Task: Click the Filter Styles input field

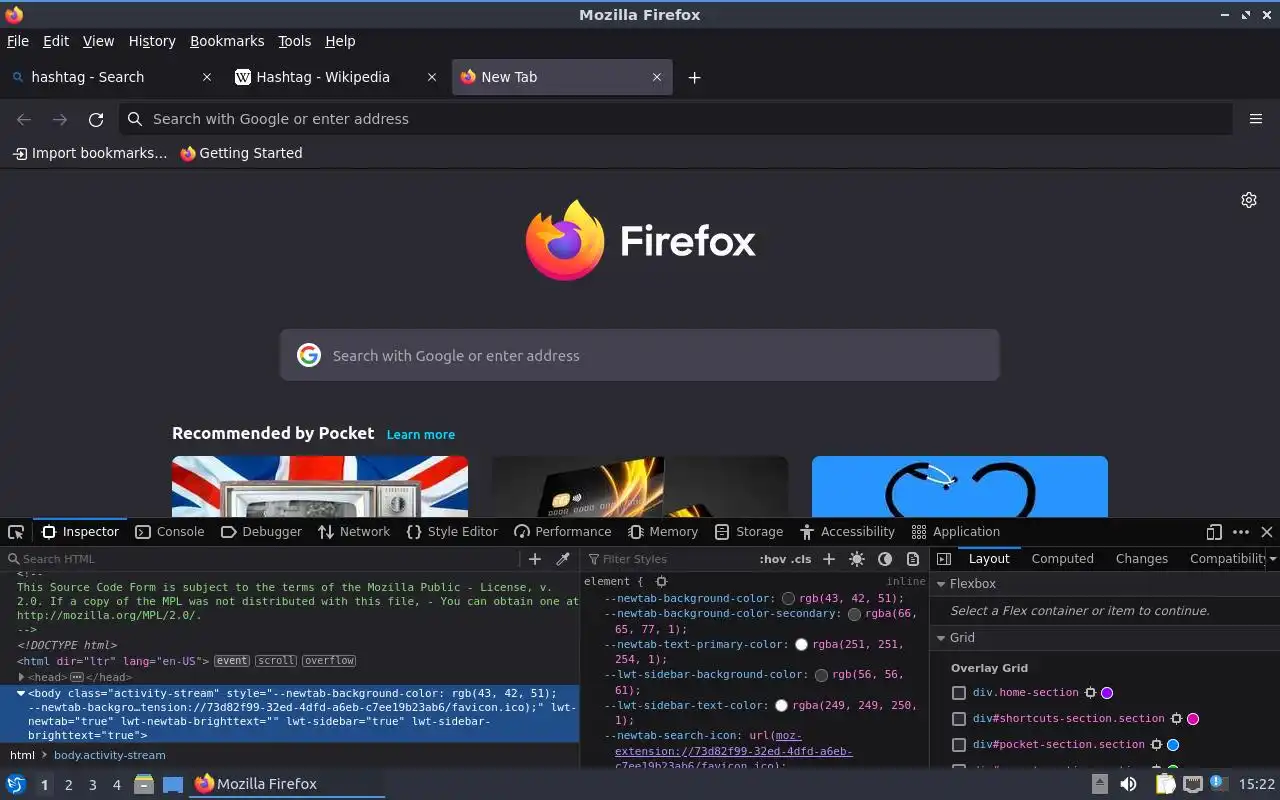Action: [x=670, y=559]
